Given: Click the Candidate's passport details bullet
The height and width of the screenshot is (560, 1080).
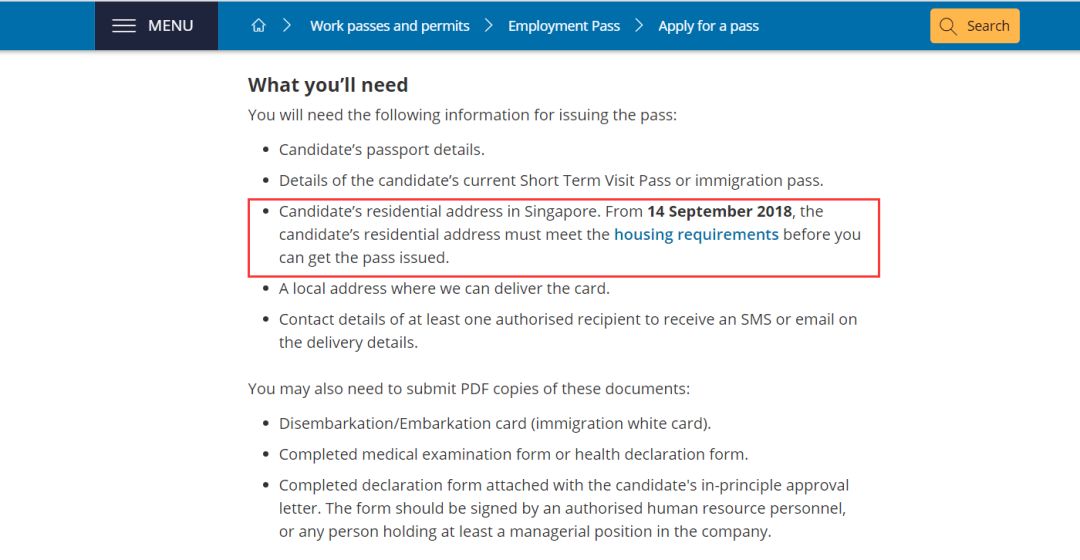Looking at the screenshot, I should coord(381,149).
